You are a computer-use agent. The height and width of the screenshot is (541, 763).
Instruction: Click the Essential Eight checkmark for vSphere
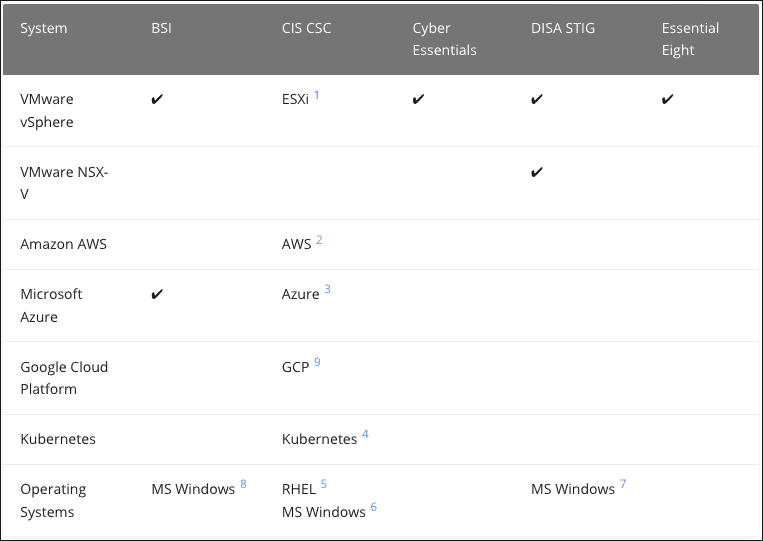pos(668,99)
